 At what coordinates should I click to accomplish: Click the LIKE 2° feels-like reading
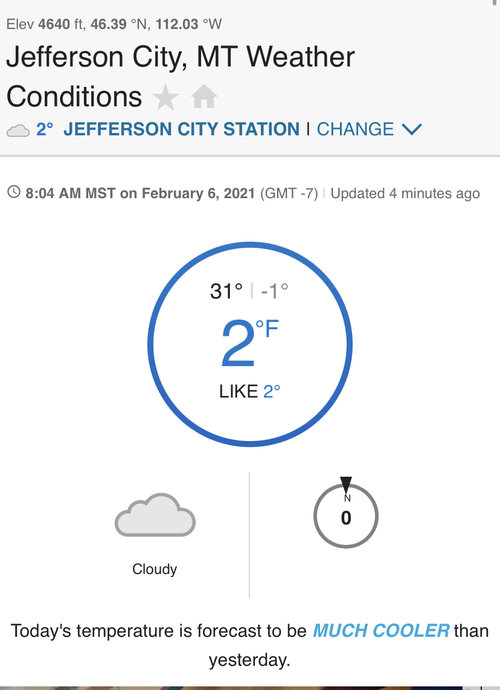point(250,391)
